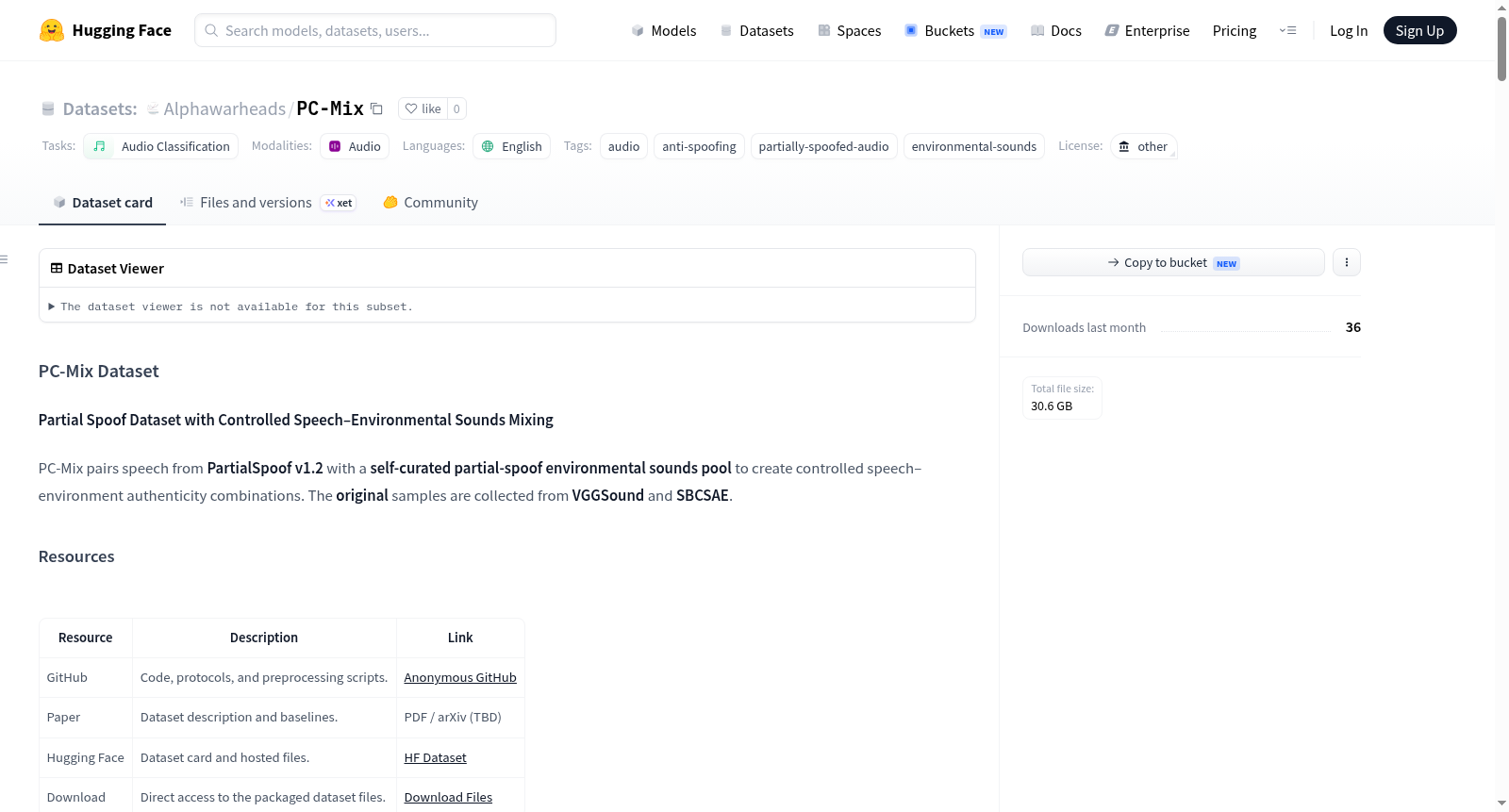Click the GitHub resource cell

(x=85, y=677)
